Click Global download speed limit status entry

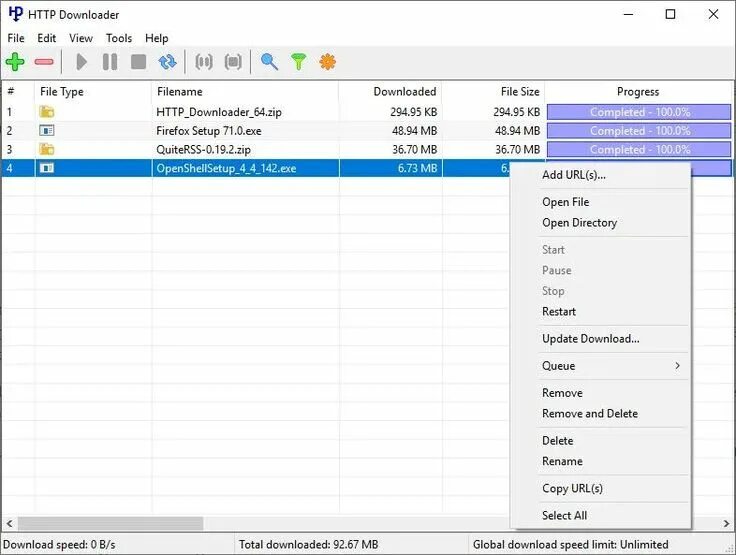tap(570, 545)
